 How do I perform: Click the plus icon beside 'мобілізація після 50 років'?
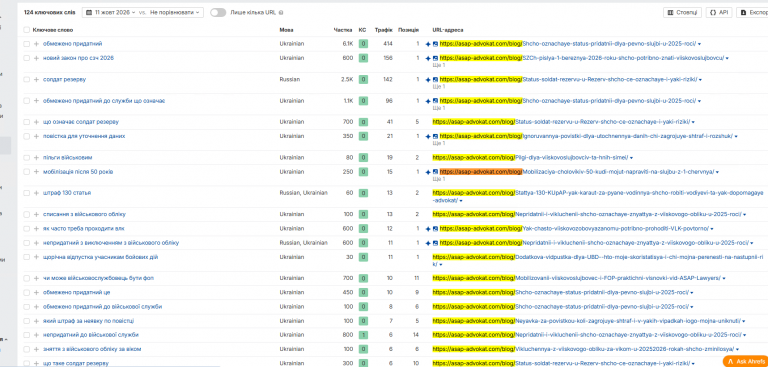[36, 171]
